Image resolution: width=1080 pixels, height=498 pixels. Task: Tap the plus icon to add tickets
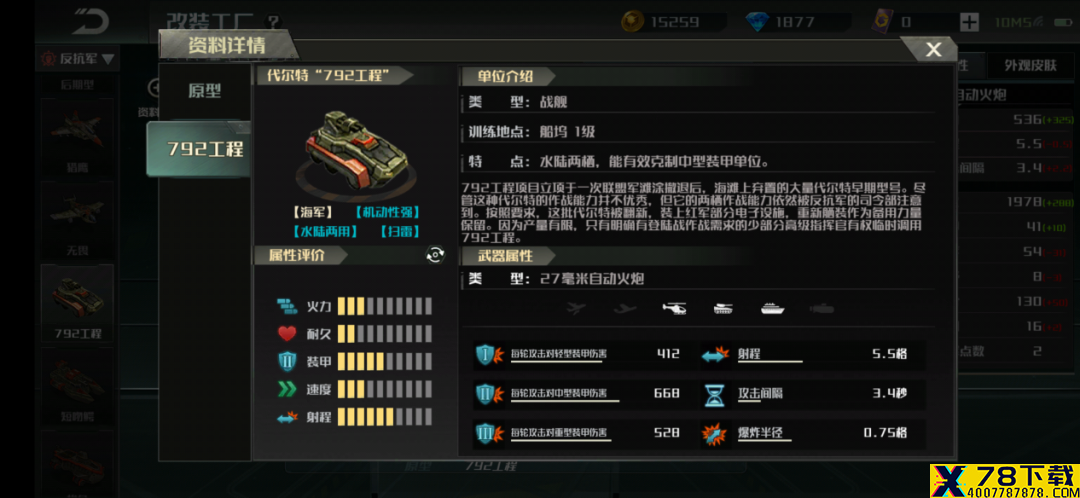tap(969, 22)
